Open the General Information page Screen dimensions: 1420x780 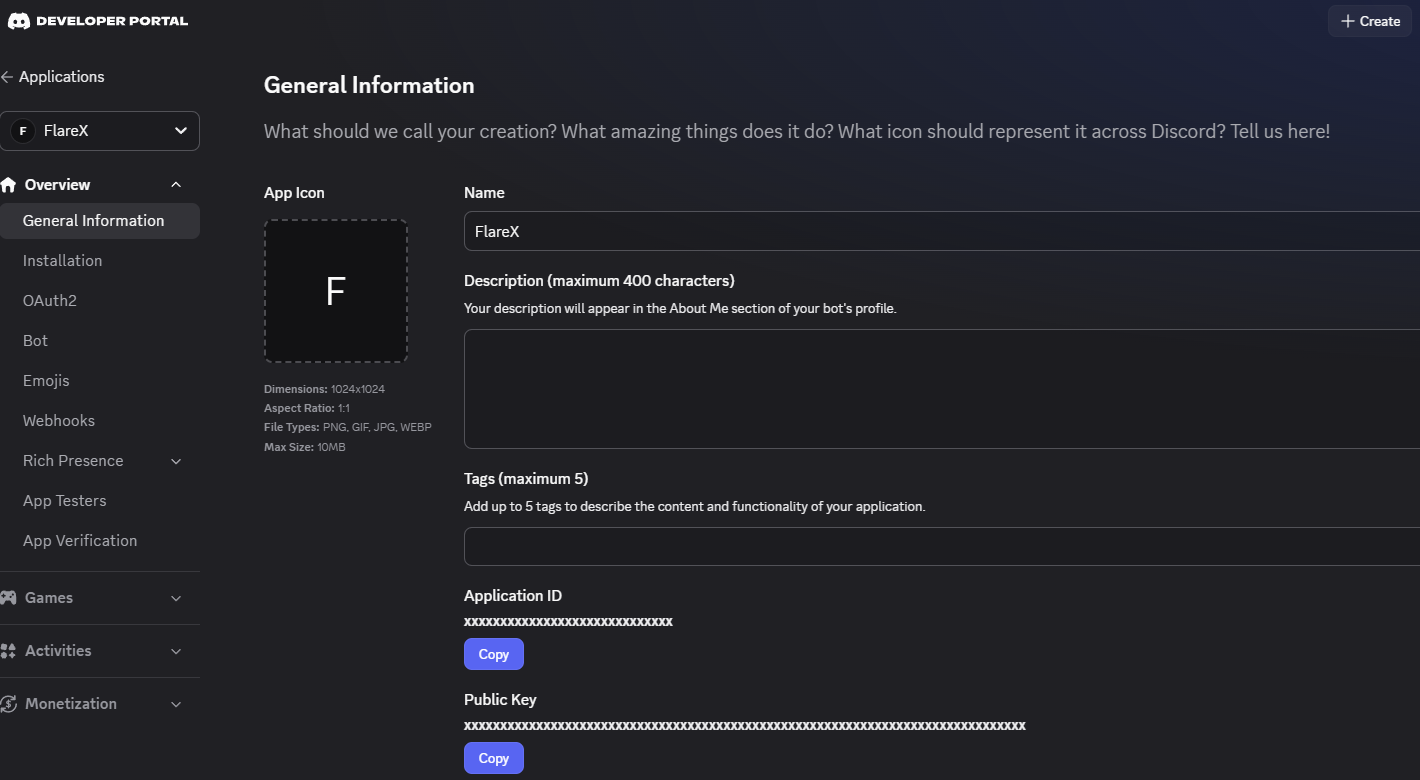100,221
